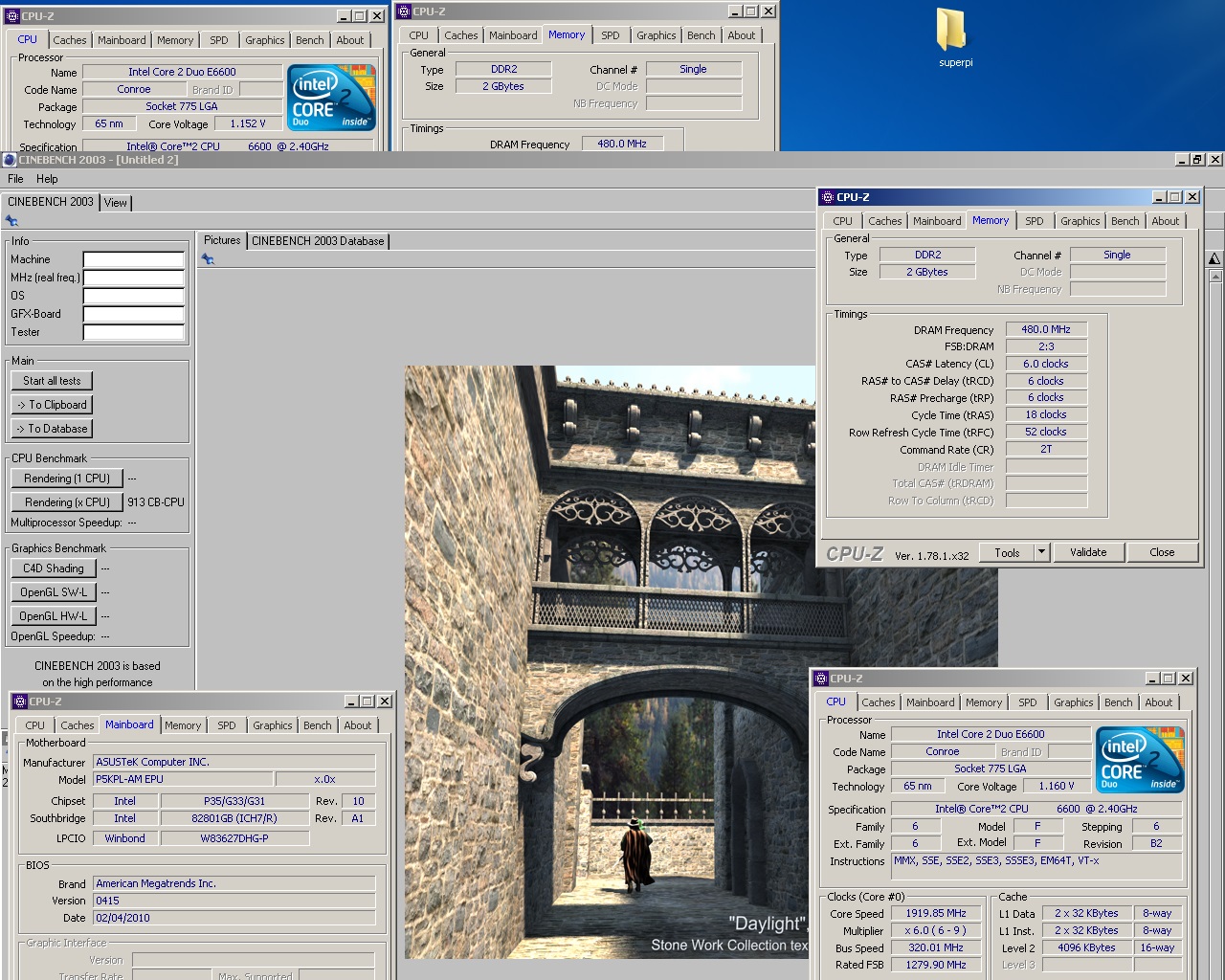Click the 02/04/2010 BIOS date value
The width and height of the screenshot is (1225, 980).
pos(234,918)
